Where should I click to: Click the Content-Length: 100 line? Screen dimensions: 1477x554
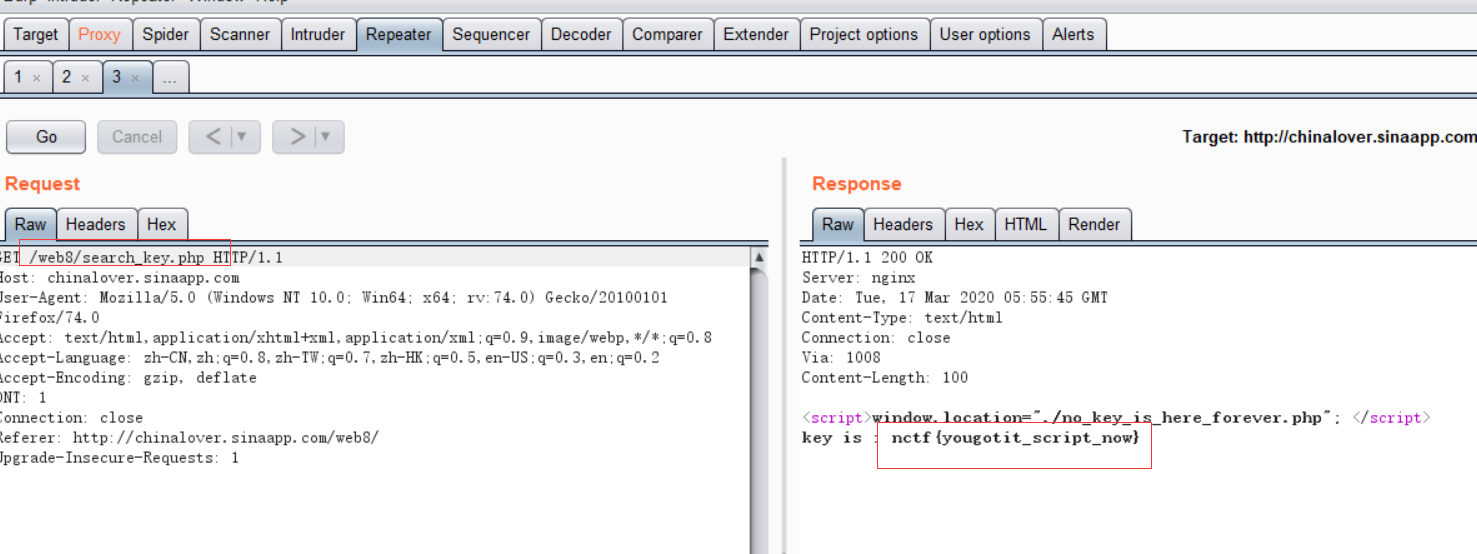[x=884, y=378]
